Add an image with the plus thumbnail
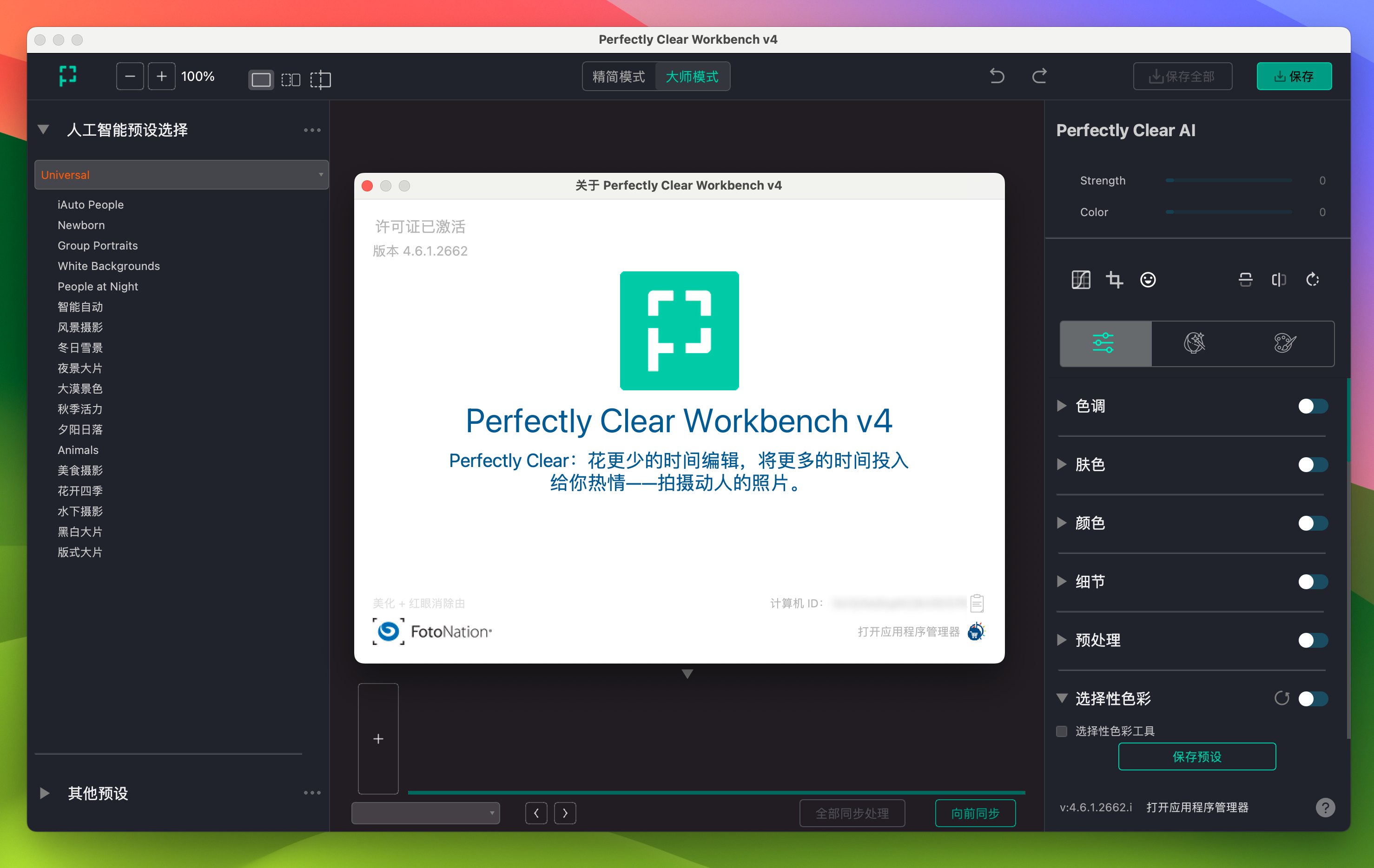 tap(378, 738)
